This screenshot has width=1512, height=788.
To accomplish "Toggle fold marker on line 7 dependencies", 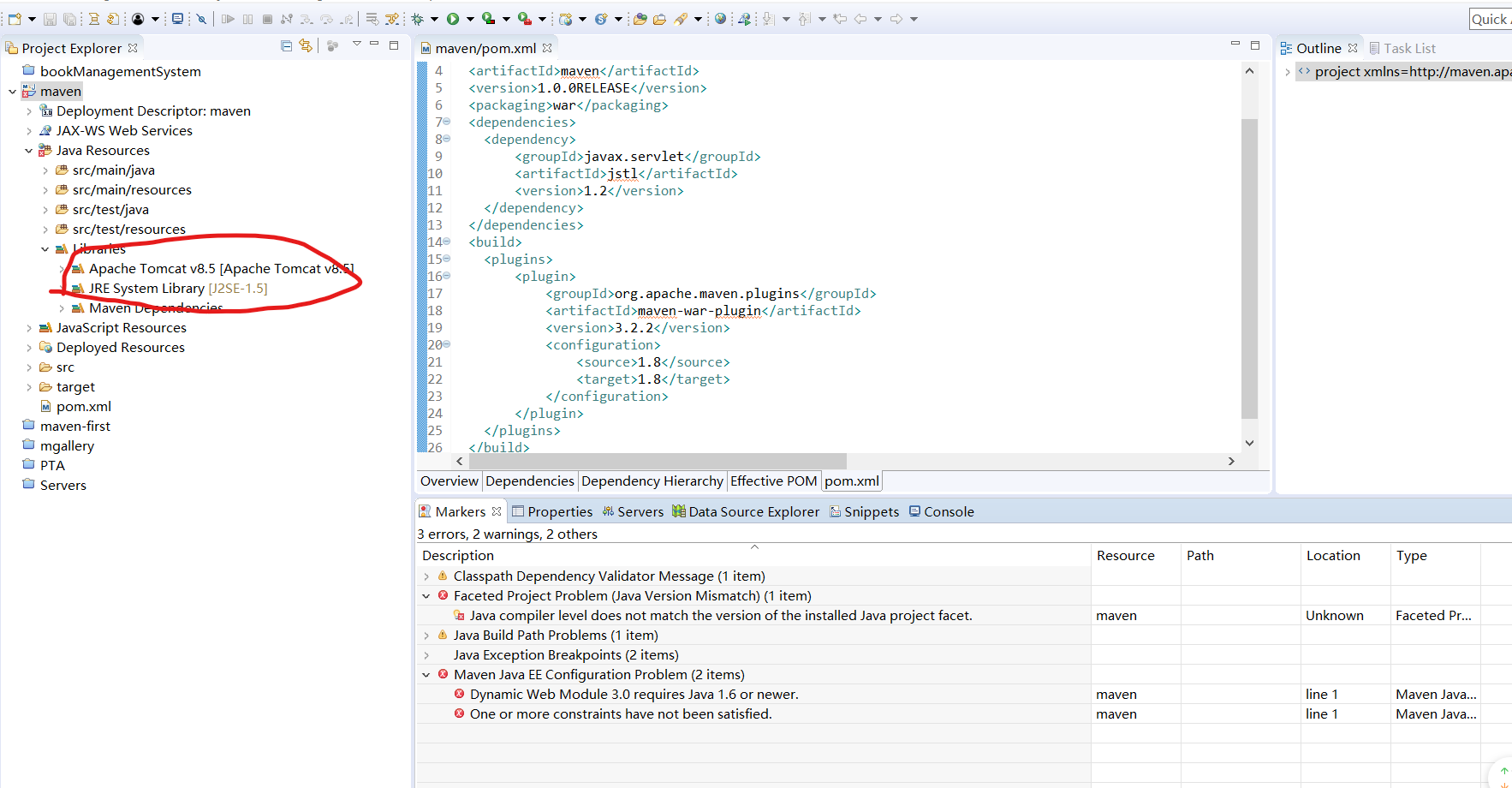I will [x=446, y=122].
